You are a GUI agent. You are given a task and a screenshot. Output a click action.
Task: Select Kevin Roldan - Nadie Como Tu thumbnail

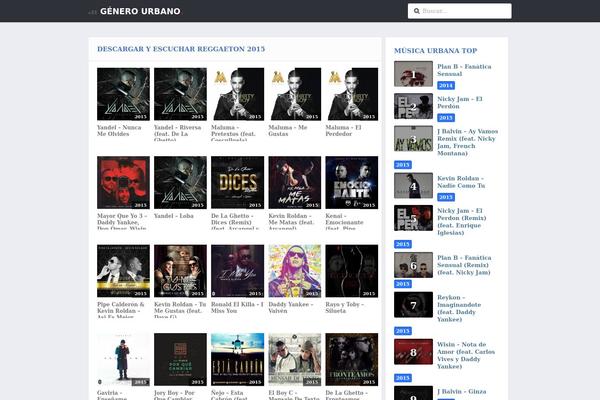[x=413, y=185]
